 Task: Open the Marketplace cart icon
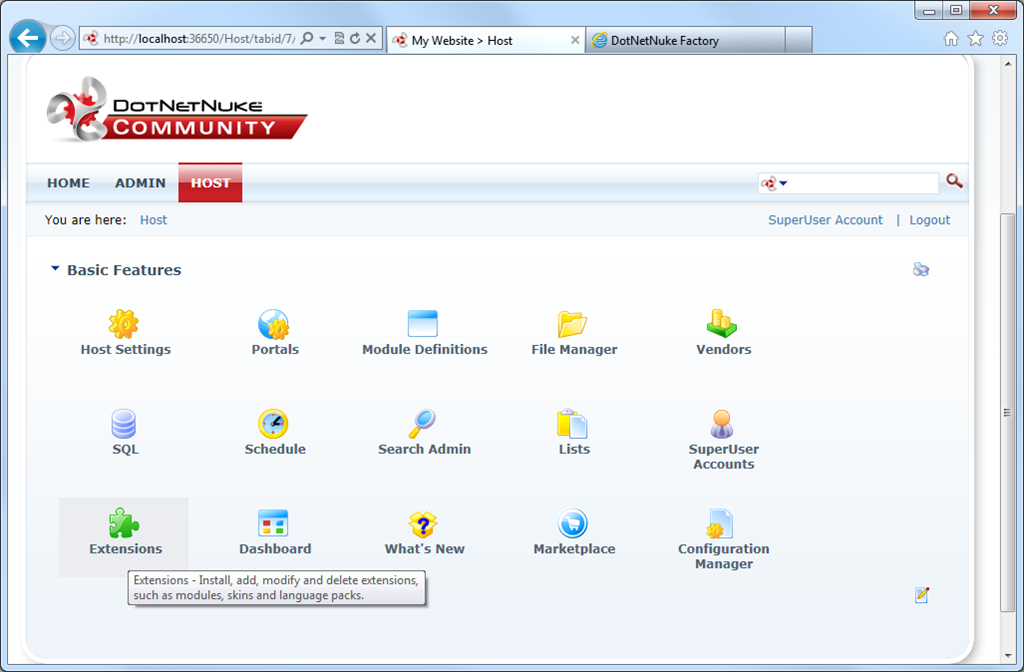[573, 523]
